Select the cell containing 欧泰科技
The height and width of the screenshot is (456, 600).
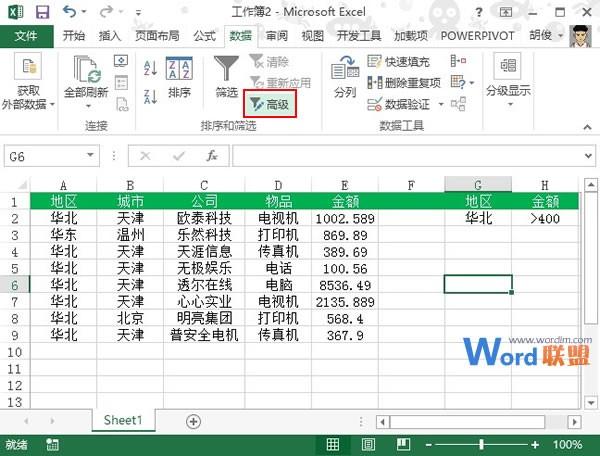(x=204, y=218)
